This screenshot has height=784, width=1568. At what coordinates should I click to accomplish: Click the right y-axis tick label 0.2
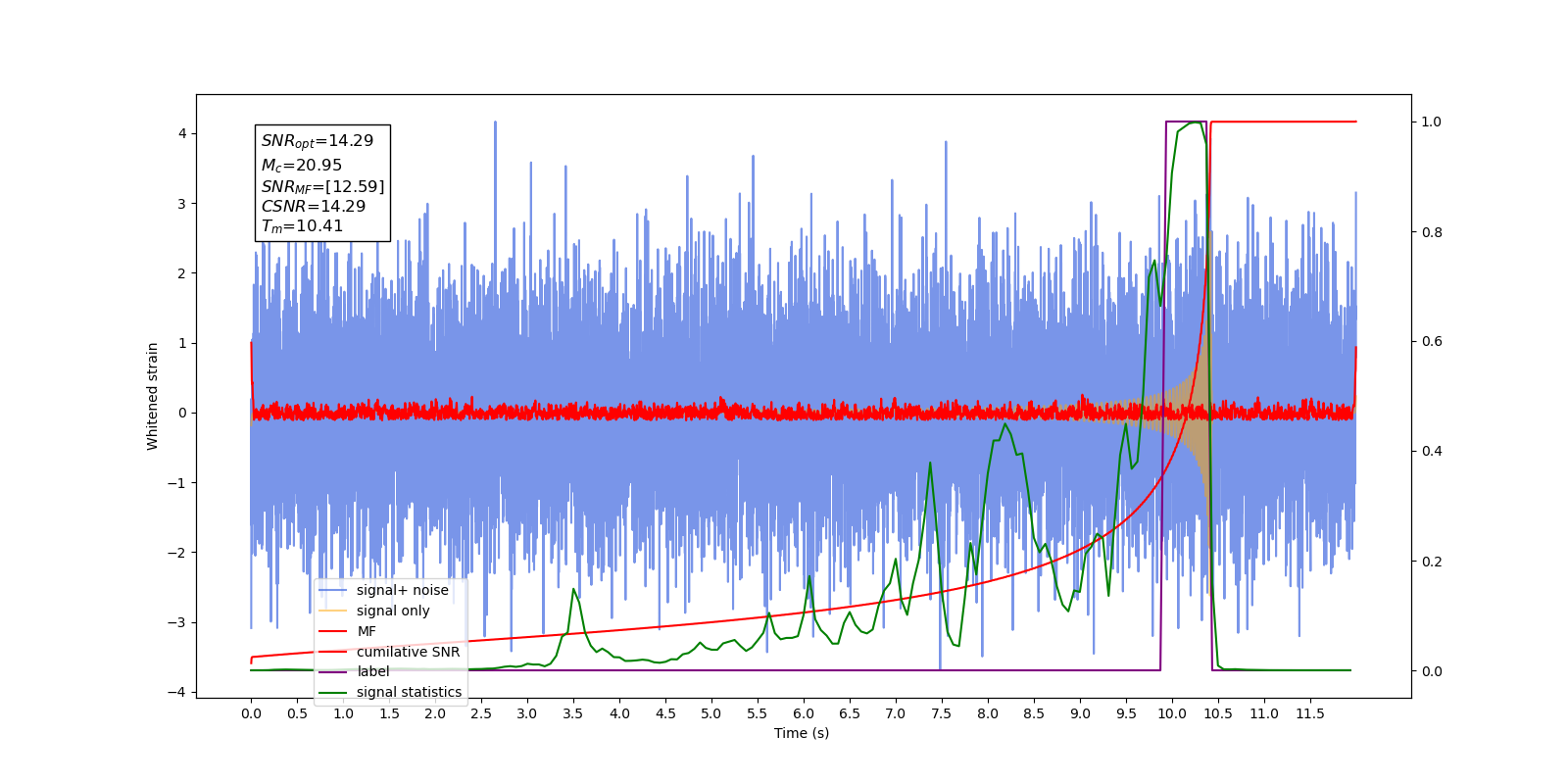1432,562
